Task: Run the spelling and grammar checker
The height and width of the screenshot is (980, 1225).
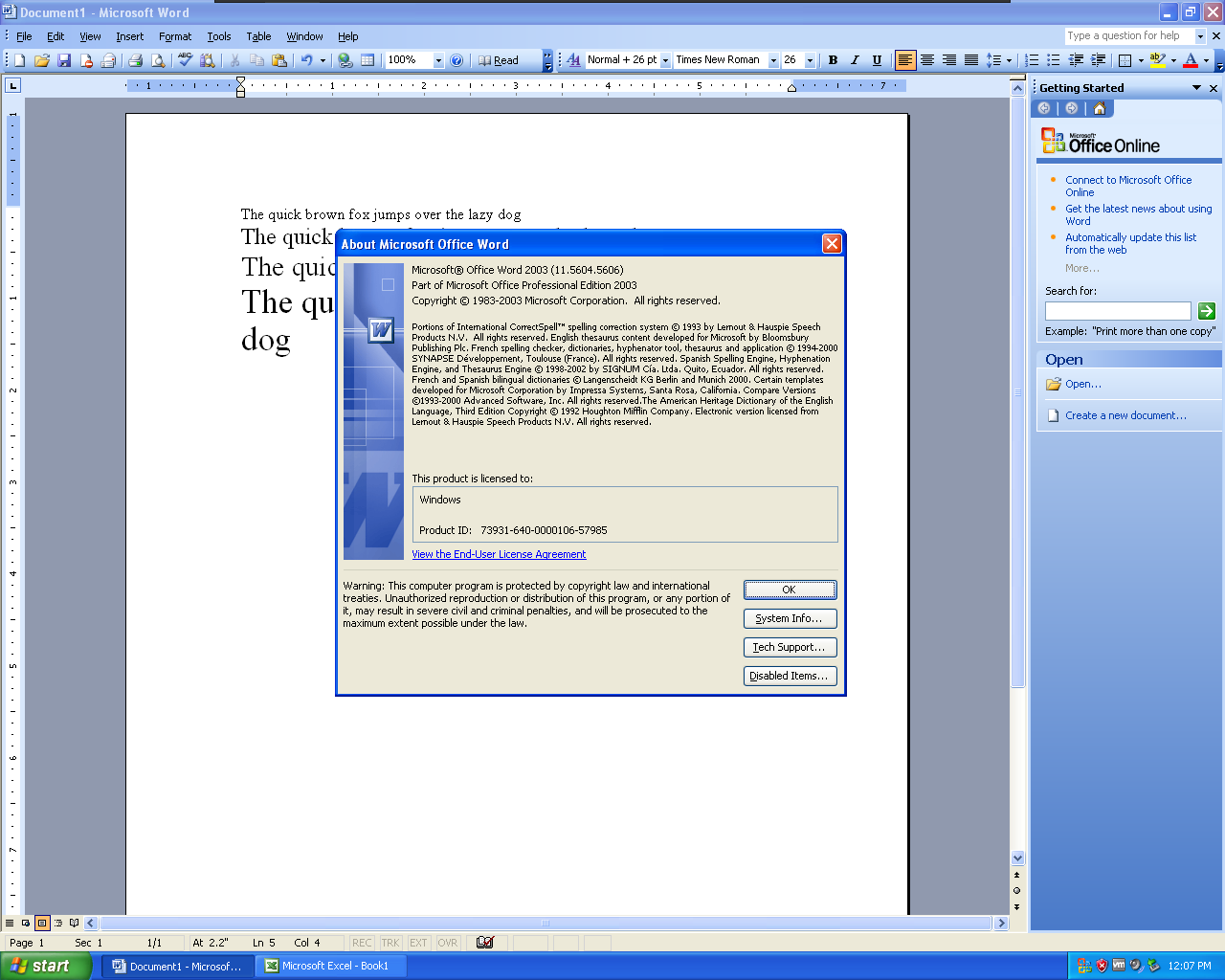Action: point(185,59)
